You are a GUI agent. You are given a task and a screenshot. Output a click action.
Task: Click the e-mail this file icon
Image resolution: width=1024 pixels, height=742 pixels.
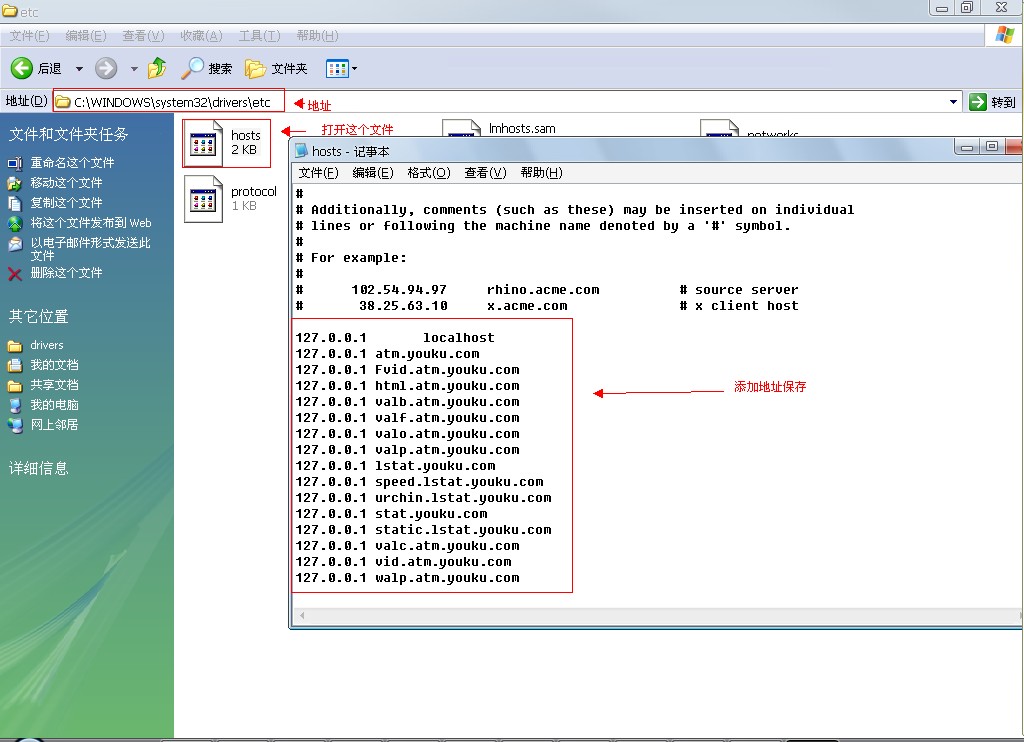coord(14,244)
